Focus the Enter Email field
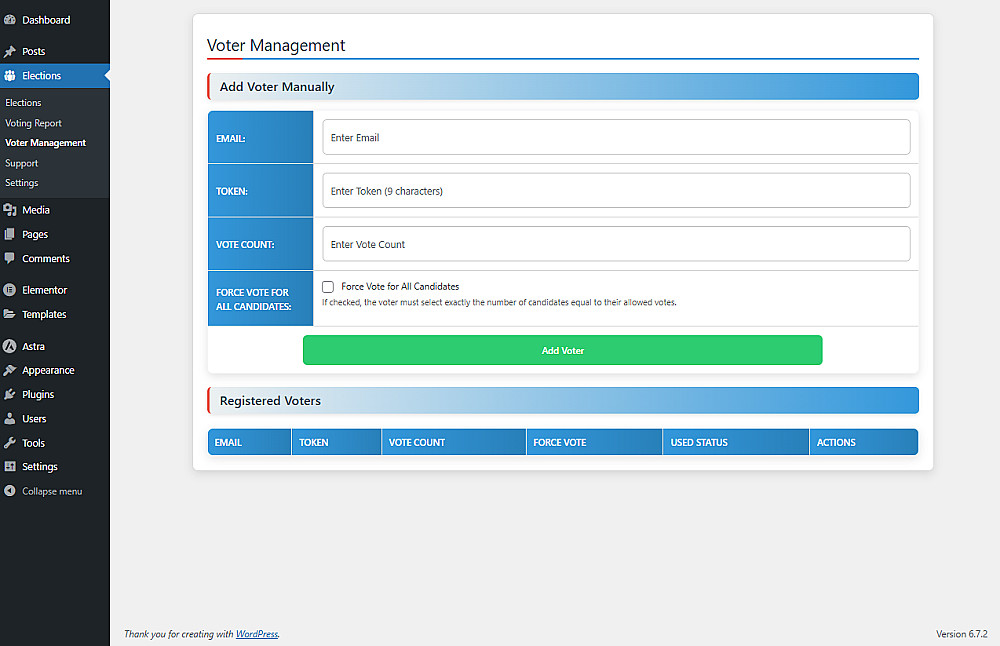1000x646 pixels. point(616,137)
